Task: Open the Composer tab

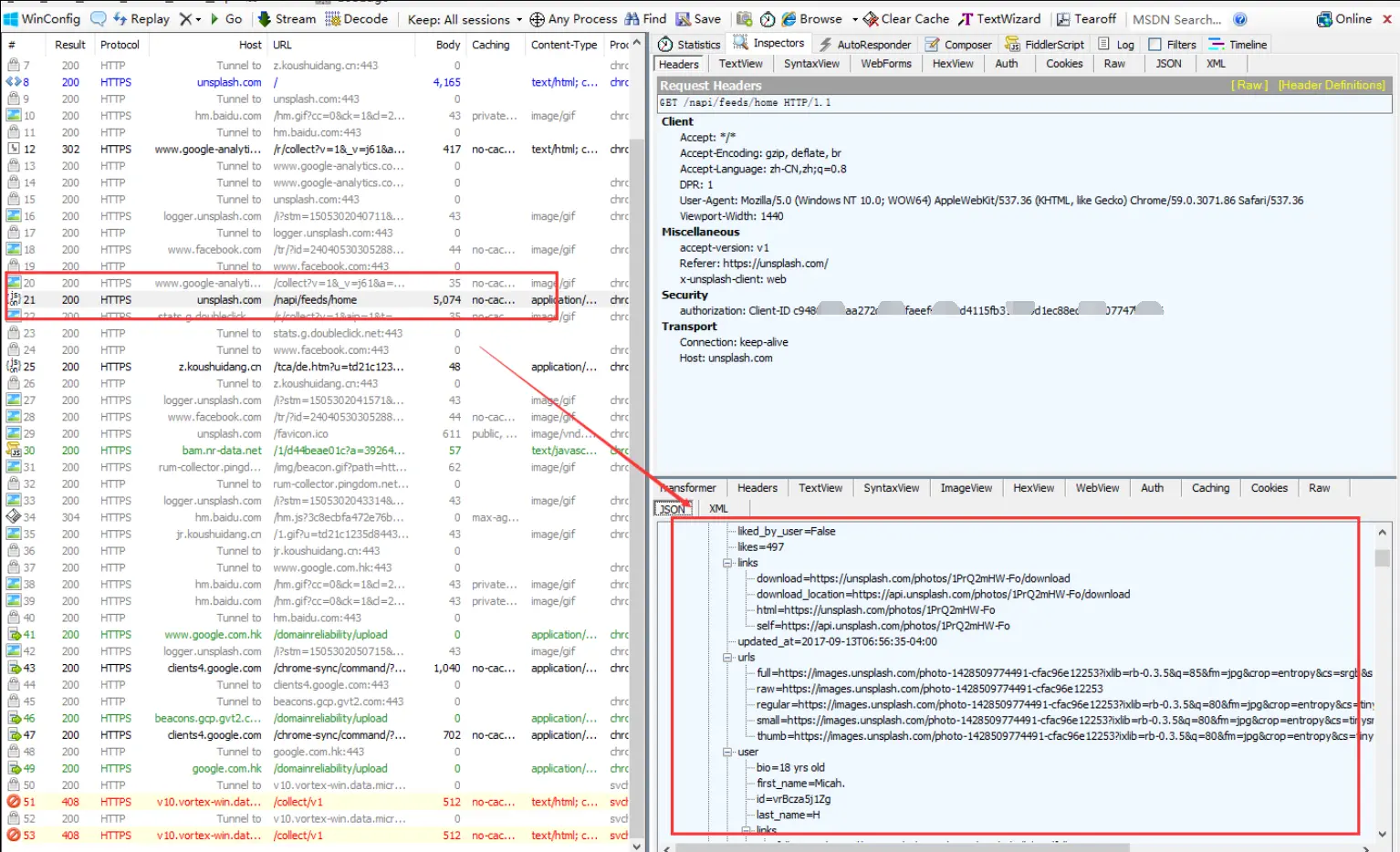Action: (x=958, y=44)
